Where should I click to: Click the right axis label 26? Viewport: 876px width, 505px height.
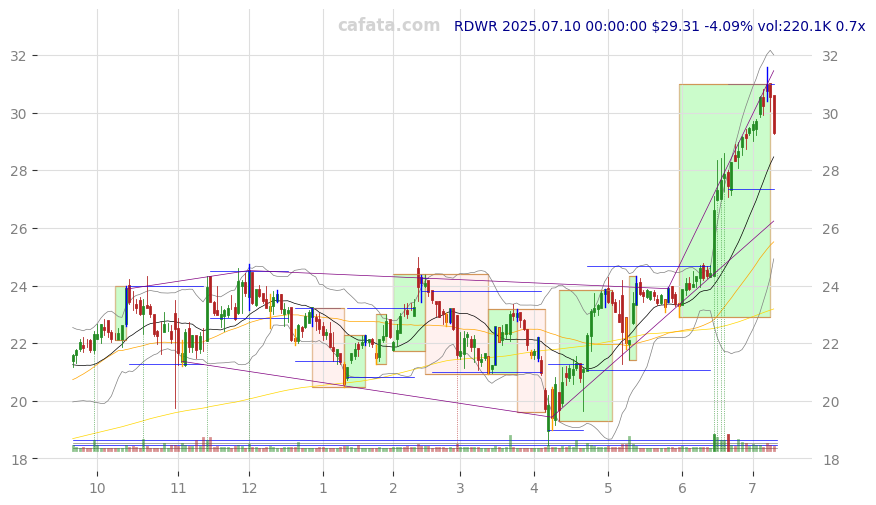pos(830,229)
